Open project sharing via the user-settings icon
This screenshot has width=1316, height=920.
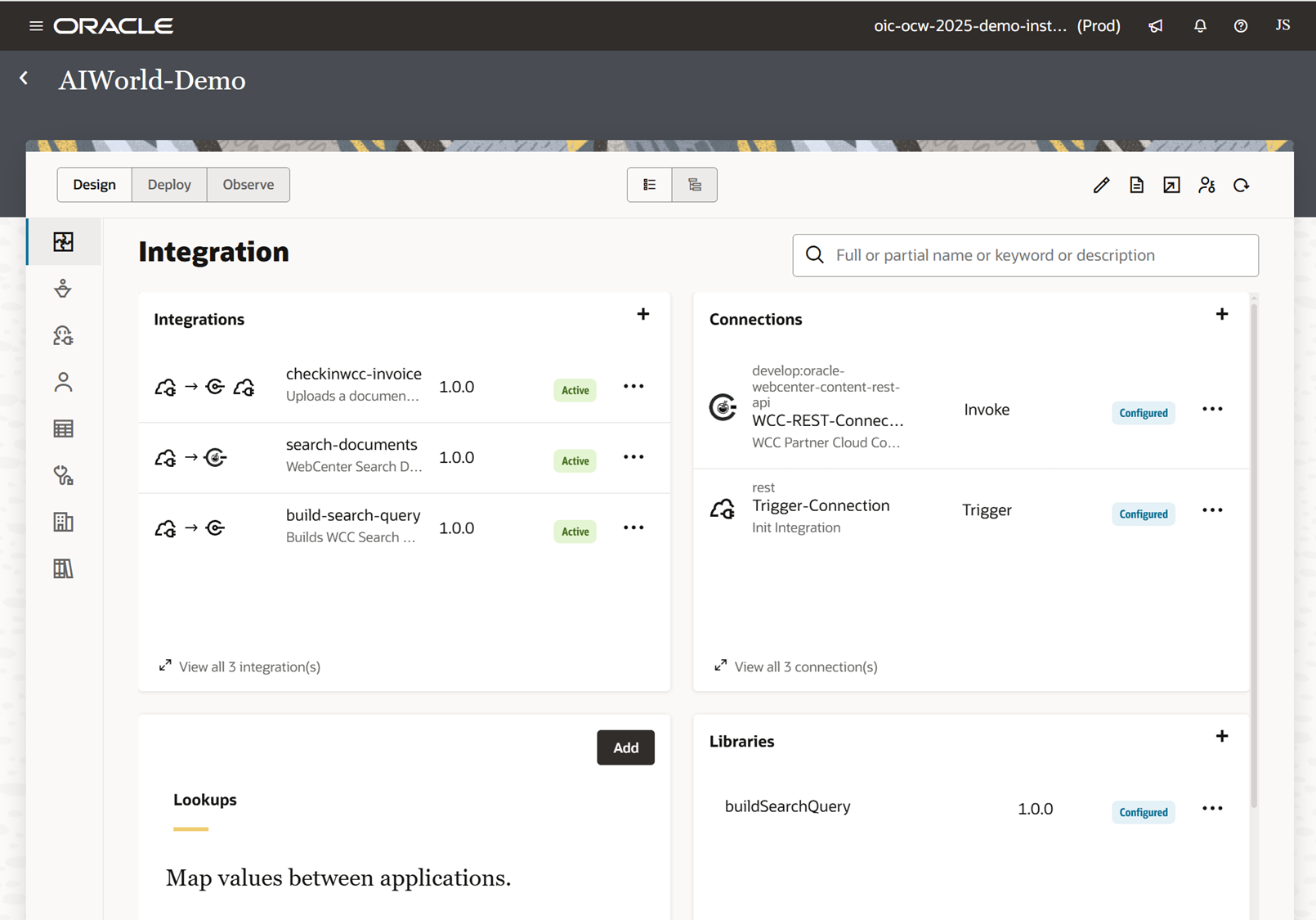click(x=1206, y=185)
